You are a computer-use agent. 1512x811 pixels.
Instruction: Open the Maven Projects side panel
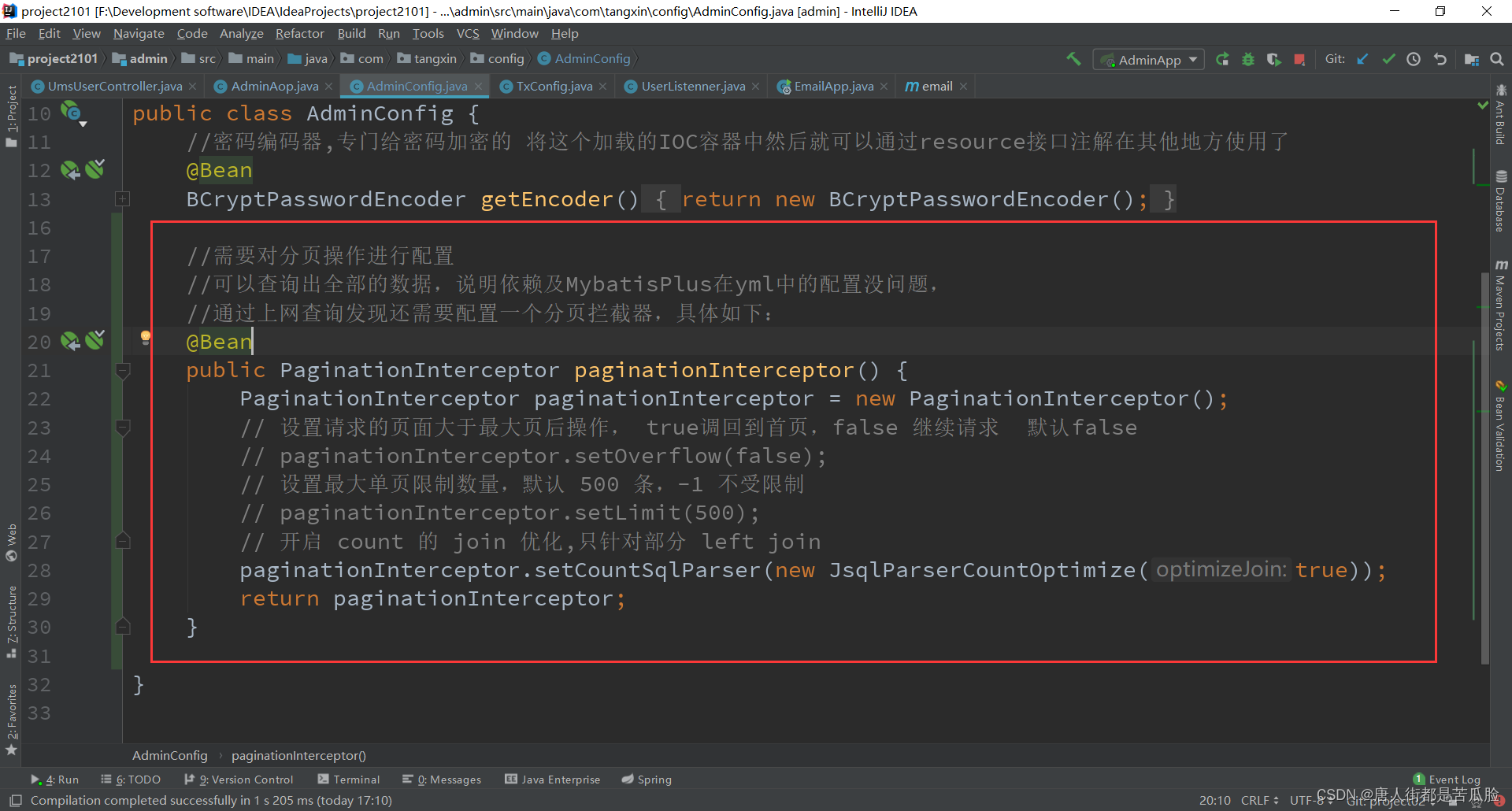click(1501, 305)
